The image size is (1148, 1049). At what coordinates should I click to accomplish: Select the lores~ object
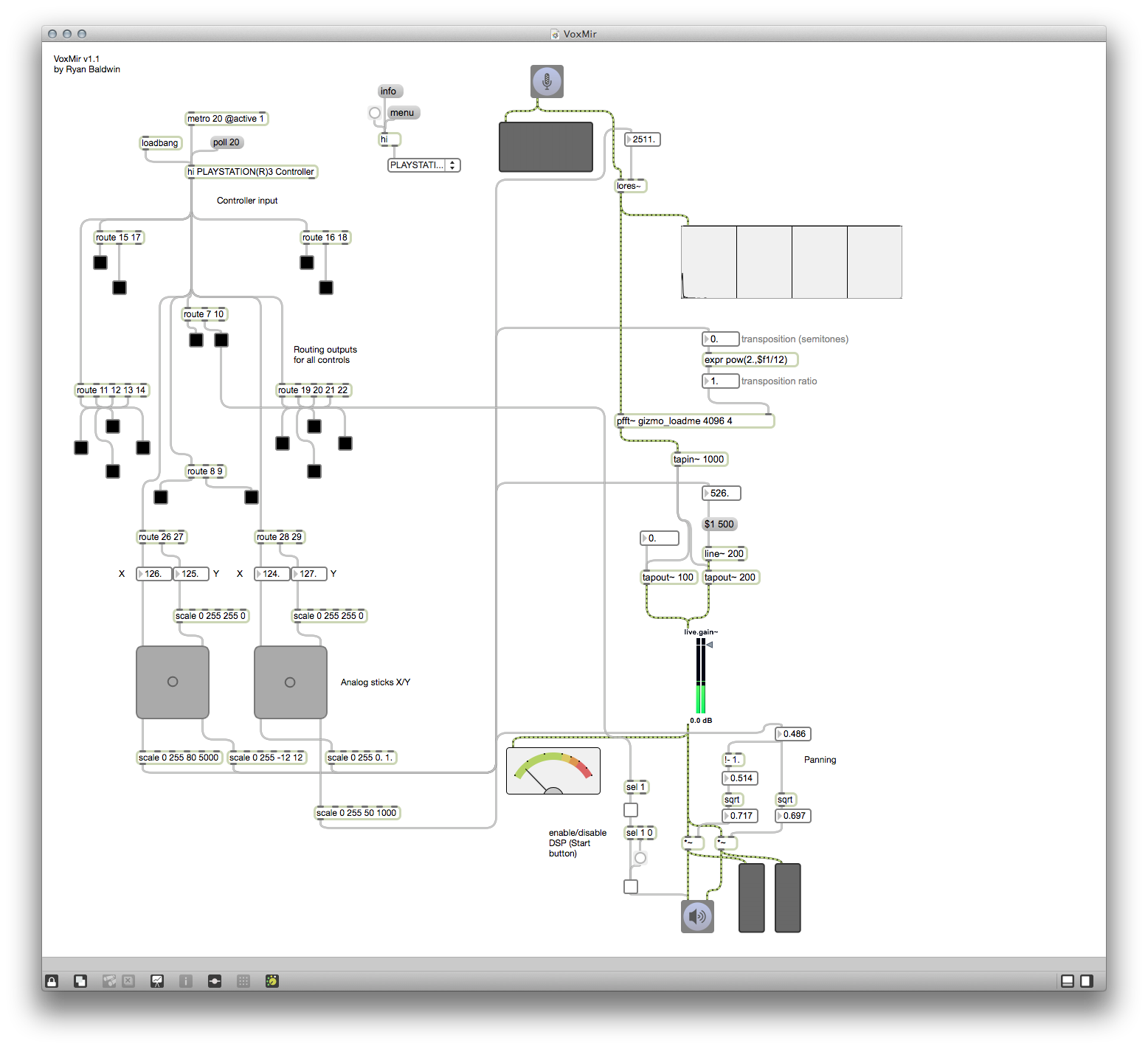(x=631, y=186)
